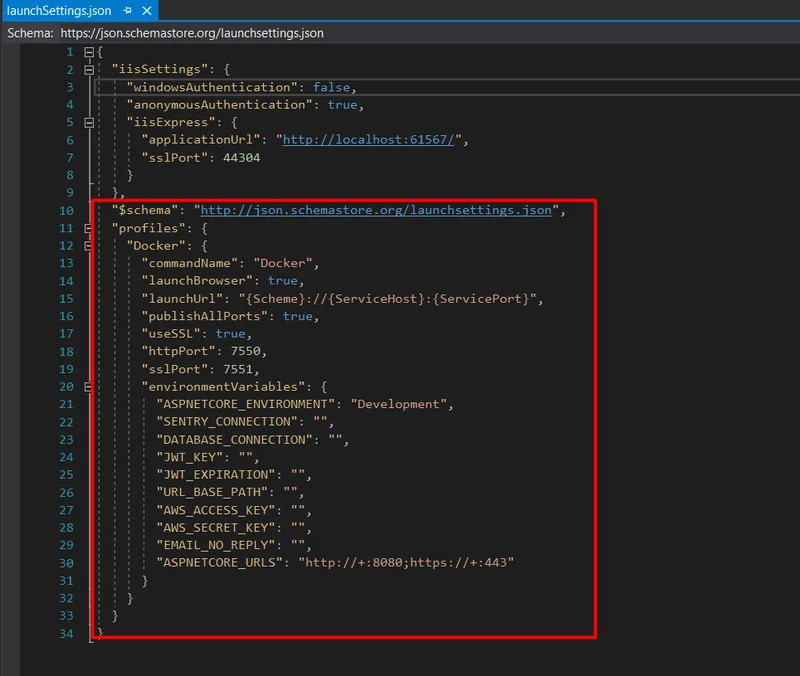Click the SENTRY_CONNECTION key
The height and width of the screenshot is (676, 800).
click(227, 422)
